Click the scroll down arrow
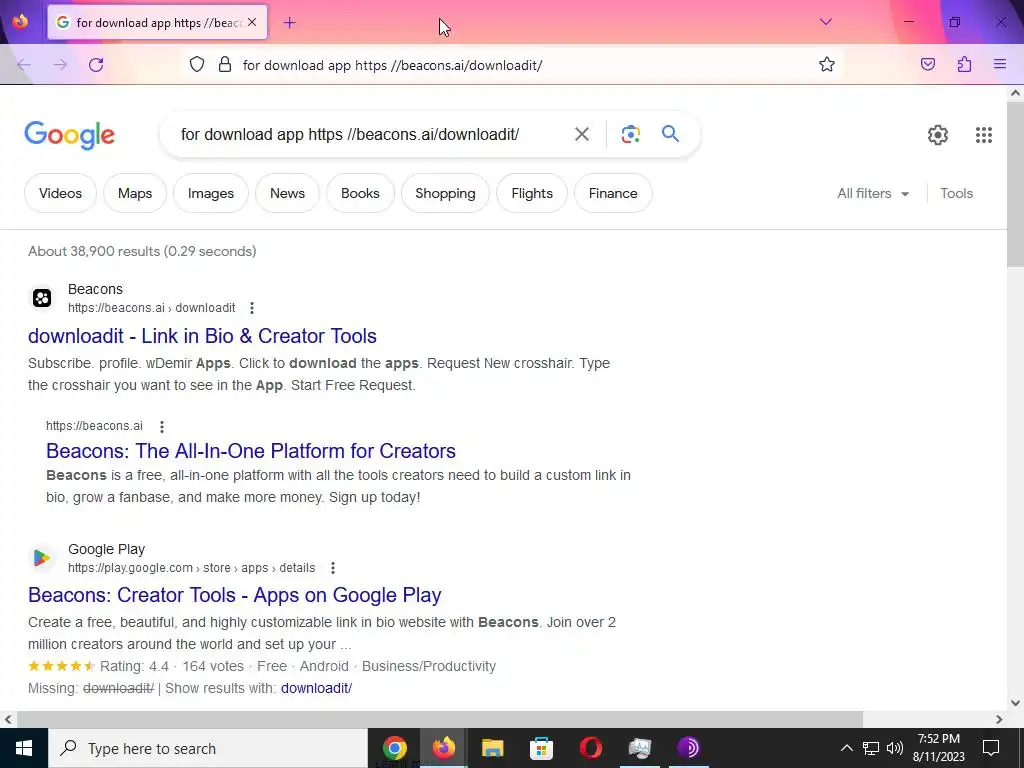 pyautogui.click(x=1015, y=703)
